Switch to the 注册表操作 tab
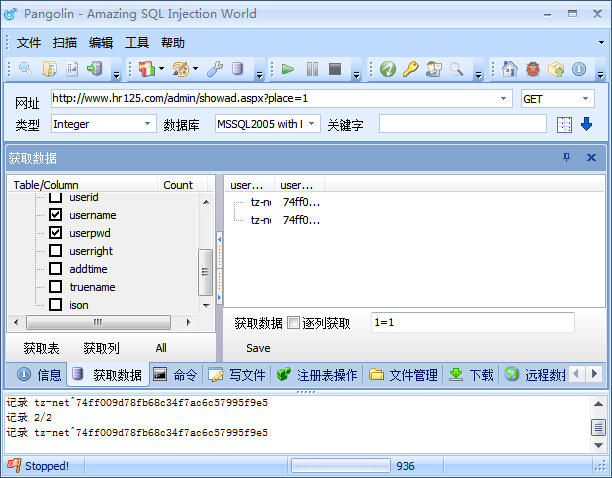Screen dimensions: 612x478 pyautogui.click(x=317, y=375)
